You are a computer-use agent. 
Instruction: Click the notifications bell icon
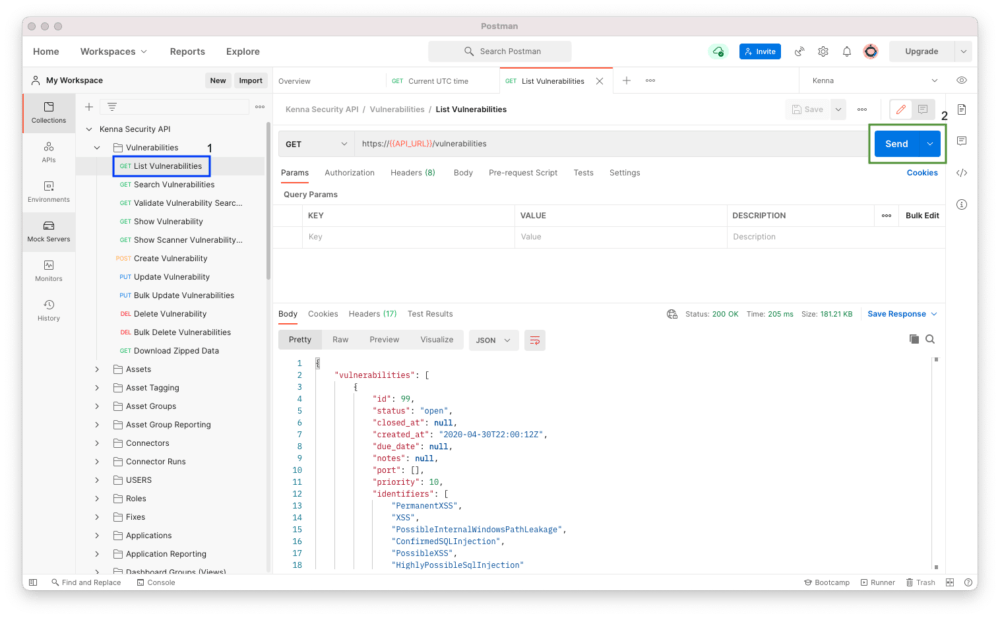[847, 52]
